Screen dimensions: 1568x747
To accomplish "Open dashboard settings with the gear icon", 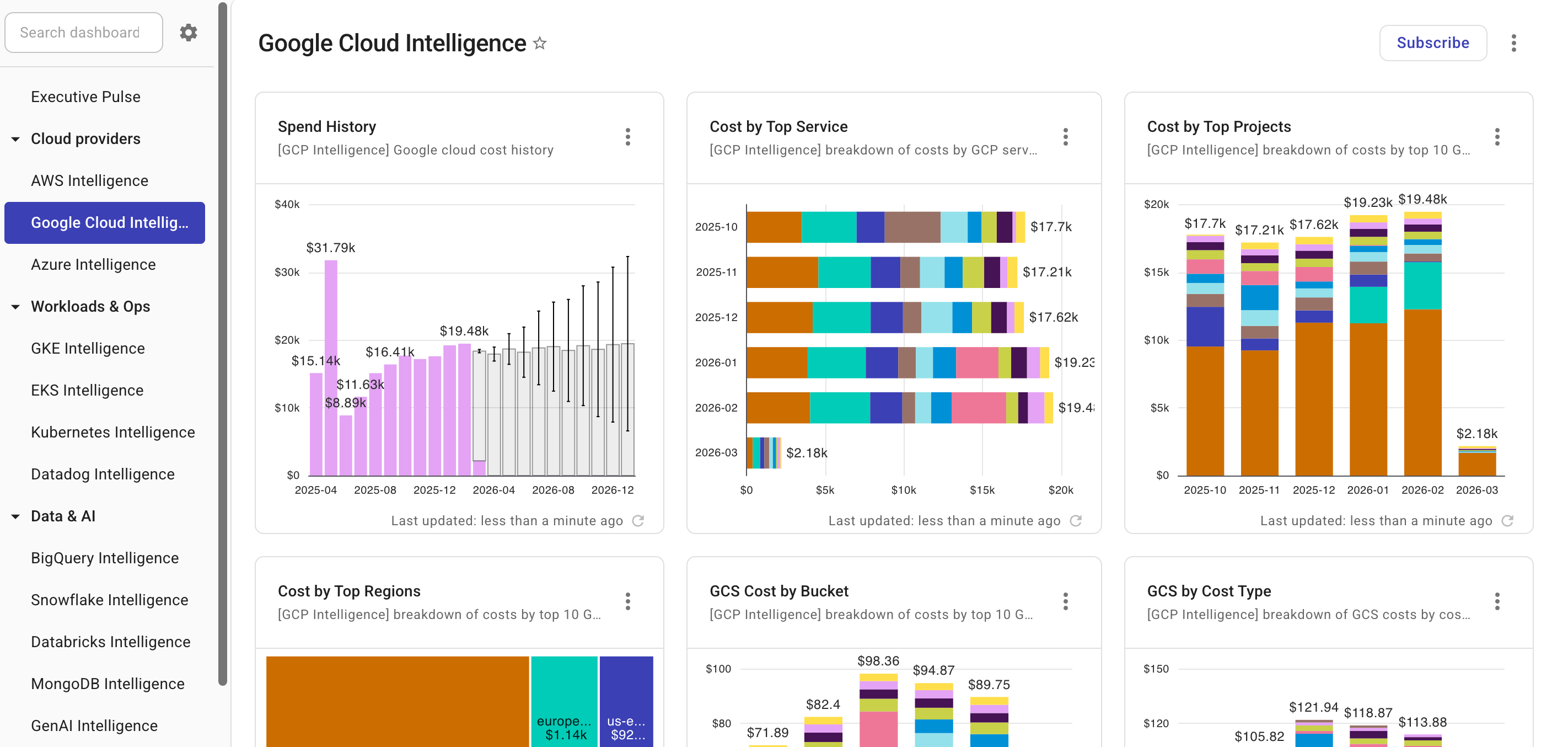I will tap(189, 33).
